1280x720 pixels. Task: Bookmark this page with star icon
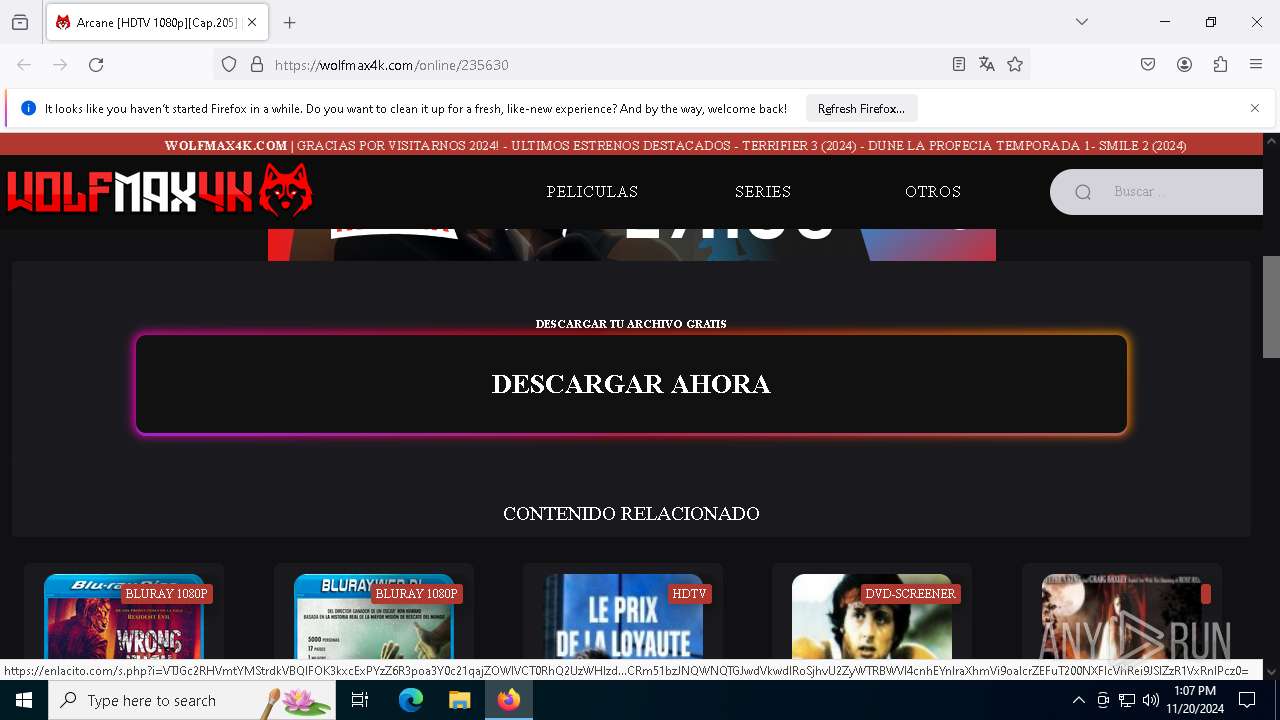1015,65
